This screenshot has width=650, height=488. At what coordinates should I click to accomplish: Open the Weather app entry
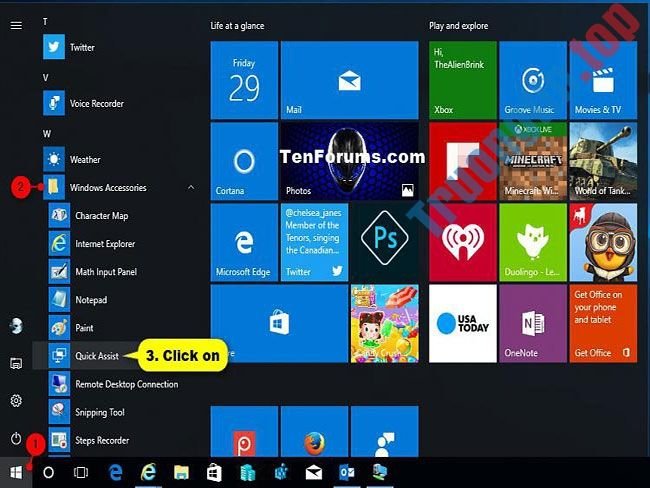85,159
